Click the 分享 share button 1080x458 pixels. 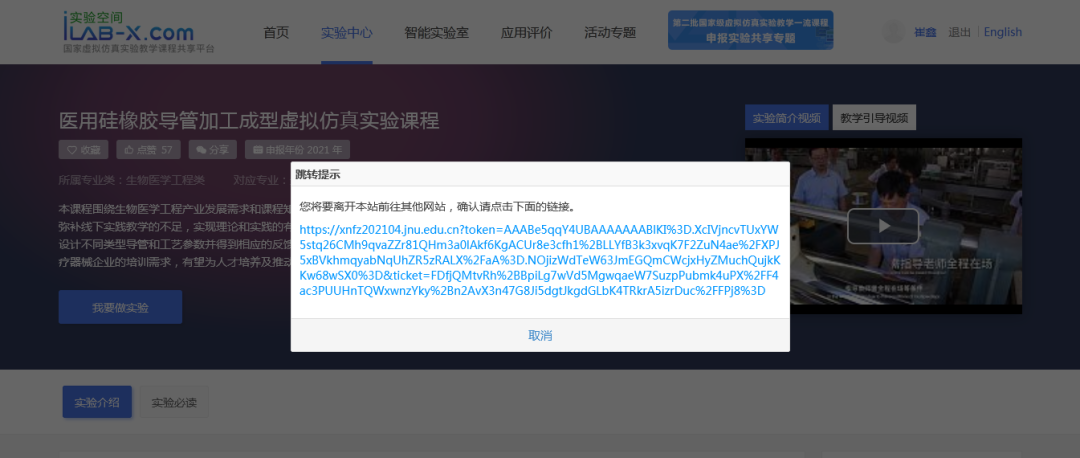(x=213, y=149)
